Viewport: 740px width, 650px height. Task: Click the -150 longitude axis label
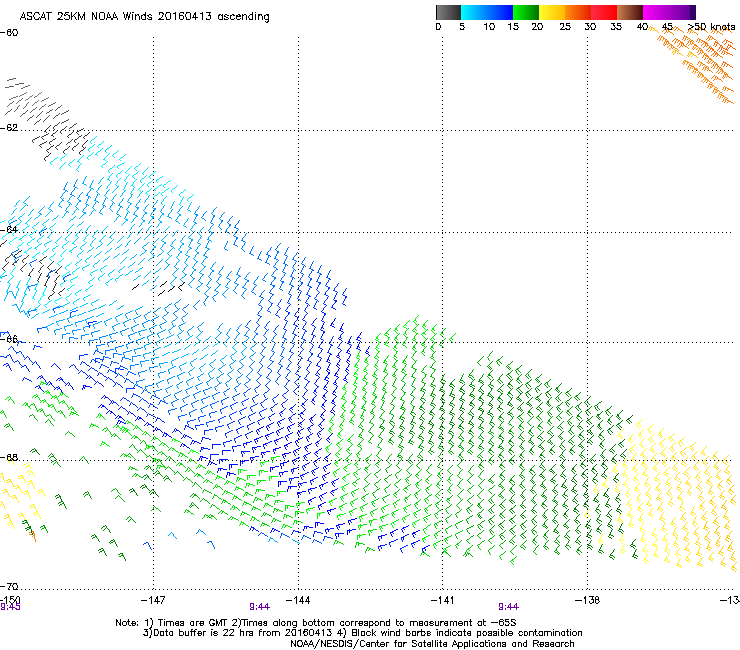click(10, 600)
